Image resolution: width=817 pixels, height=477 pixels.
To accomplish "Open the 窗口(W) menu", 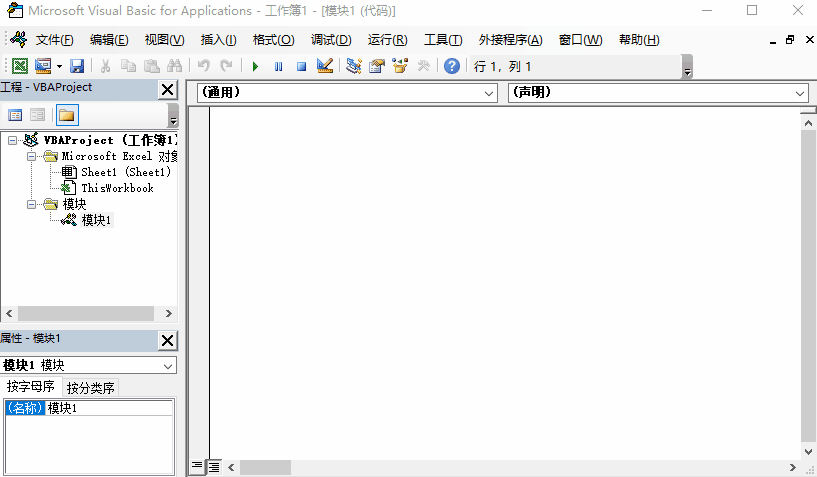I will pos(580,40).
